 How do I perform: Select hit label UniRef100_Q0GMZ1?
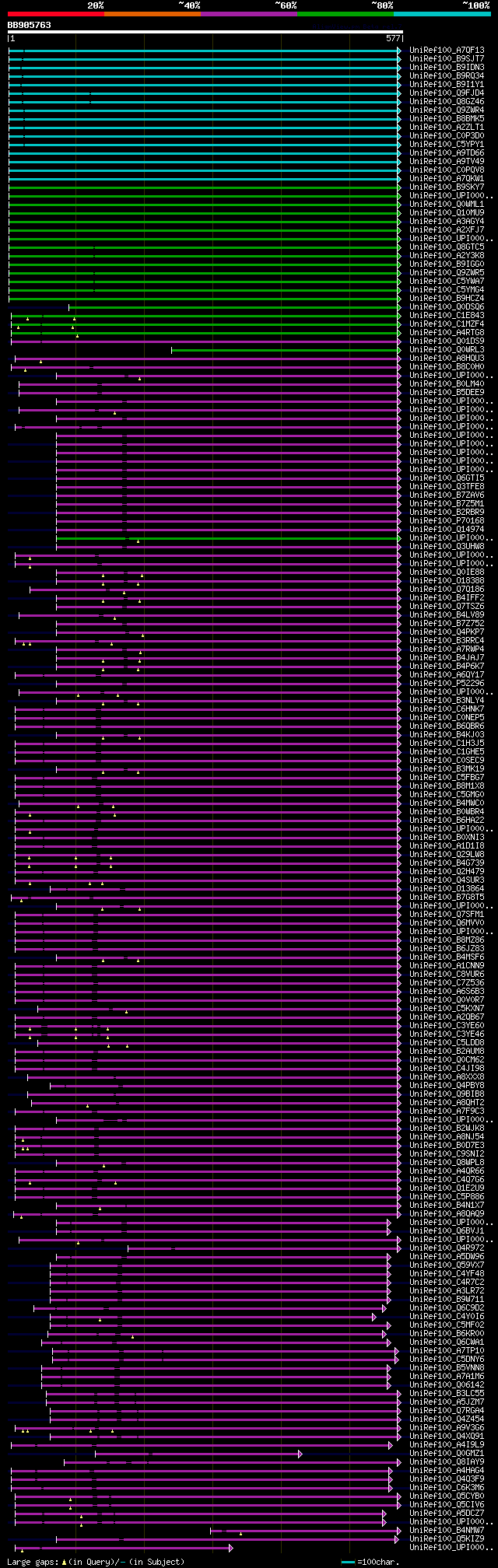(447, 1454)
